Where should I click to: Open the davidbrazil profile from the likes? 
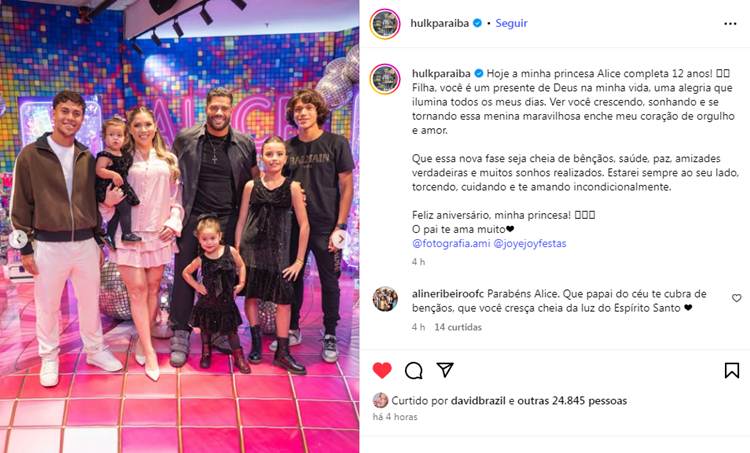coord(478,401)
